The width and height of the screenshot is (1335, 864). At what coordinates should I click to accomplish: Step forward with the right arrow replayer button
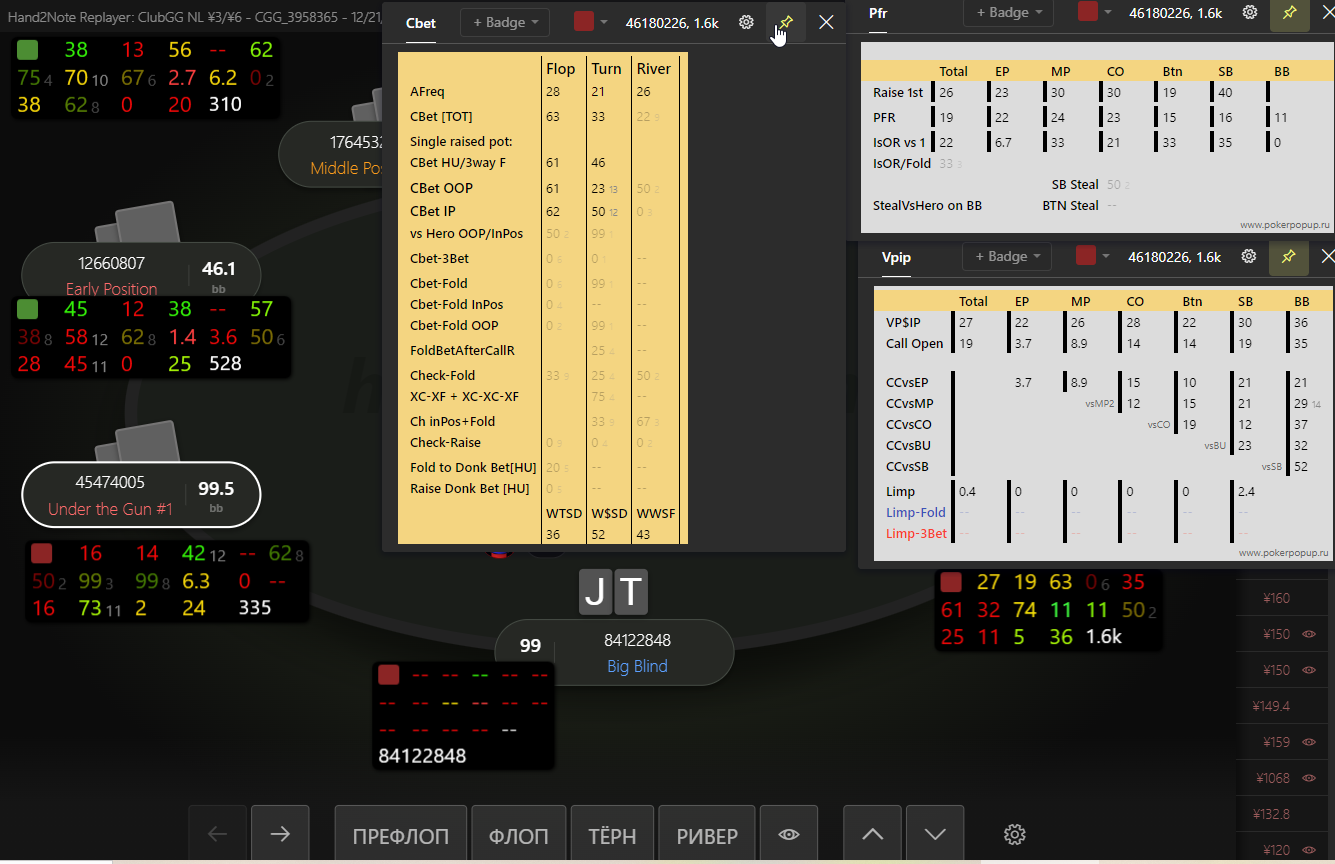pyautogui.click(x=280, y=834)
